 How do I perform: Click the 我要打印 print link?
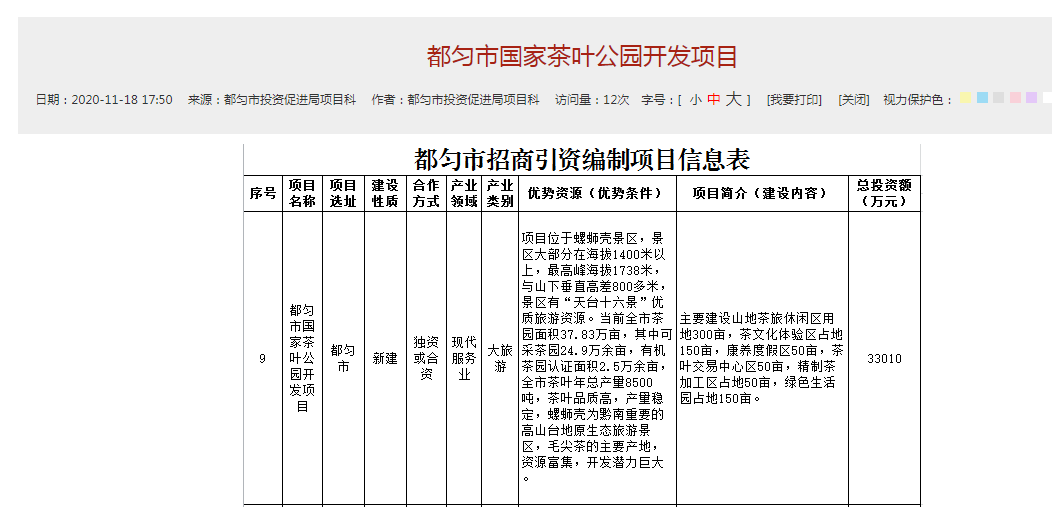tap(794, 100)
